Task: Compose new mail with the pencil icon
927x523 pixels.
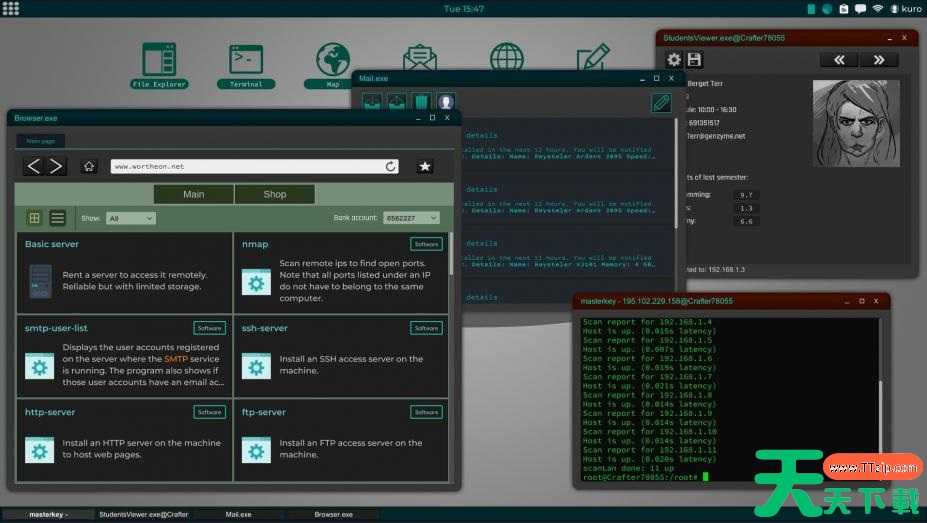Action: tap(660, 102)
